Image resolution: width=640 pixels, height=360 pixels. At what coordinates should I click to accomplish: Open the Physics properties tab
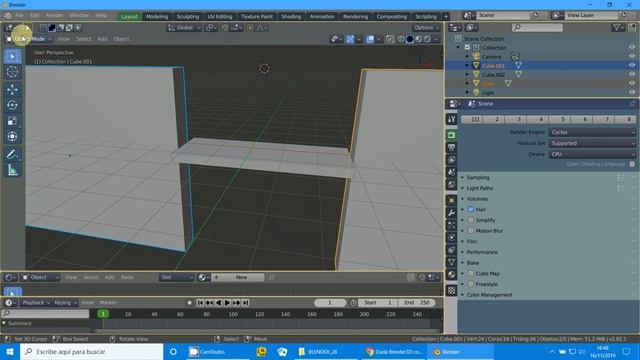click(x=451, y=238)
